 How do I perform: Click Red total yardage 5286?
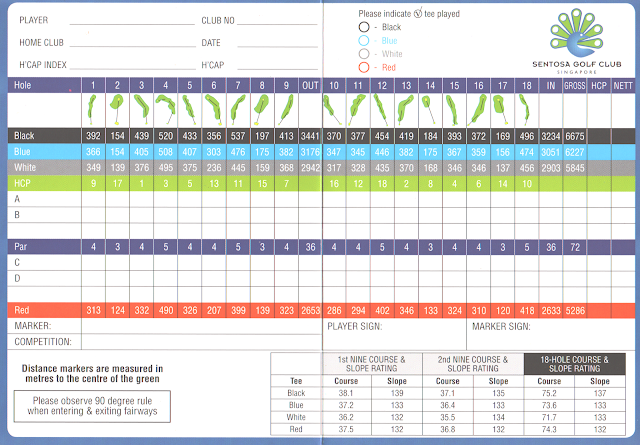click(575, 311)
